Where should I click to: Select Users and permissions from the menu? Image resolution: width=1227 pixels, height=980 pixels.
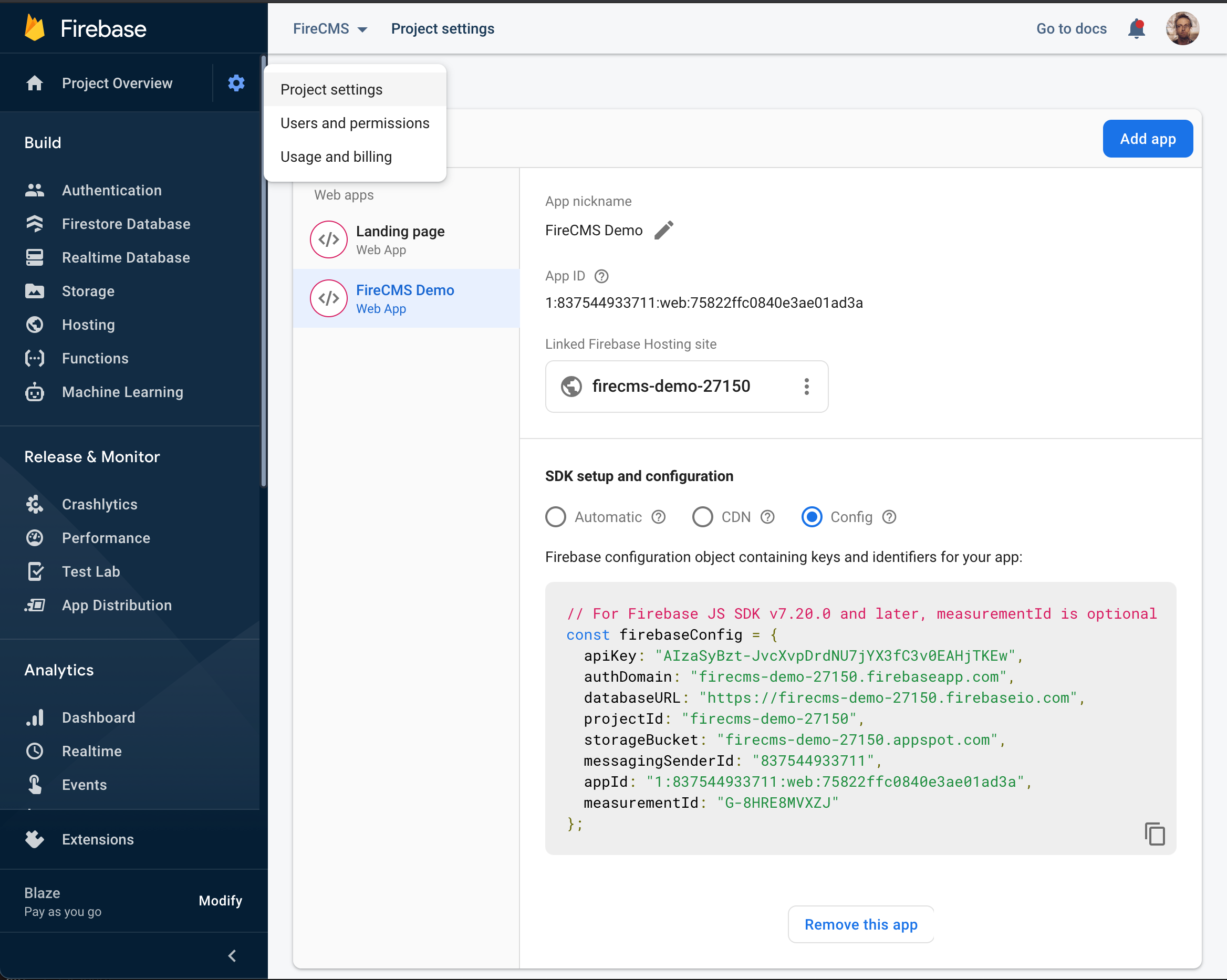(x=355, y=123)
